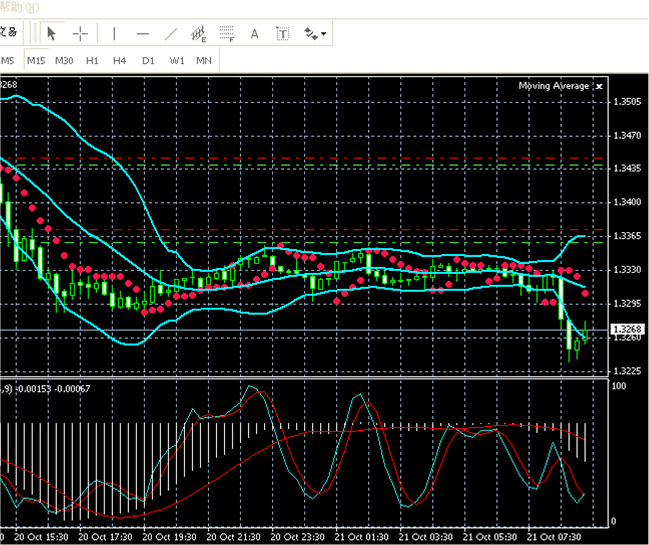Viewport: 649px width, 545px height.
Task: Click the Moving Average label text
Action: point(554,86)
